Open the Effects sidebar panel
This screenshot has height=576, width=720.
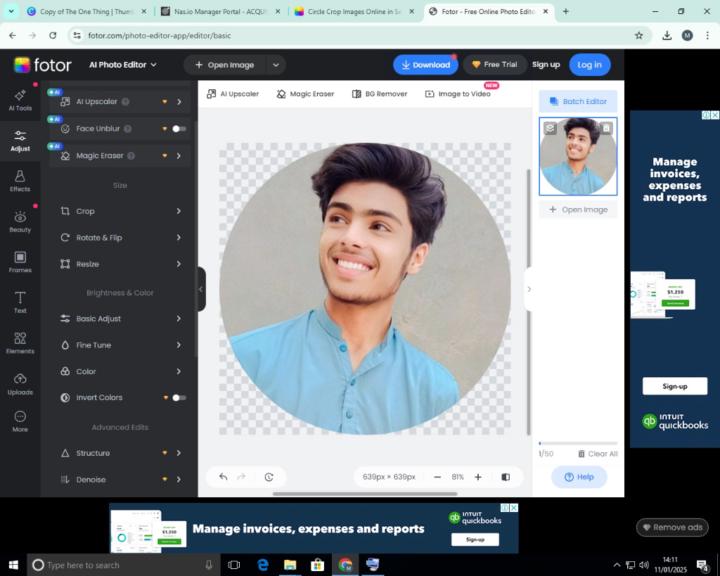(x=20, y=181)
